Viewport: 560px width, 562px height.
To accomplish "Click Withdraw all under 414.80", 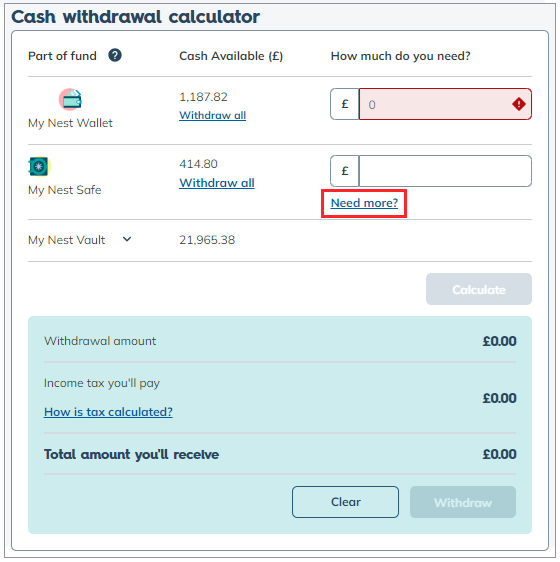I will [217, 183].
